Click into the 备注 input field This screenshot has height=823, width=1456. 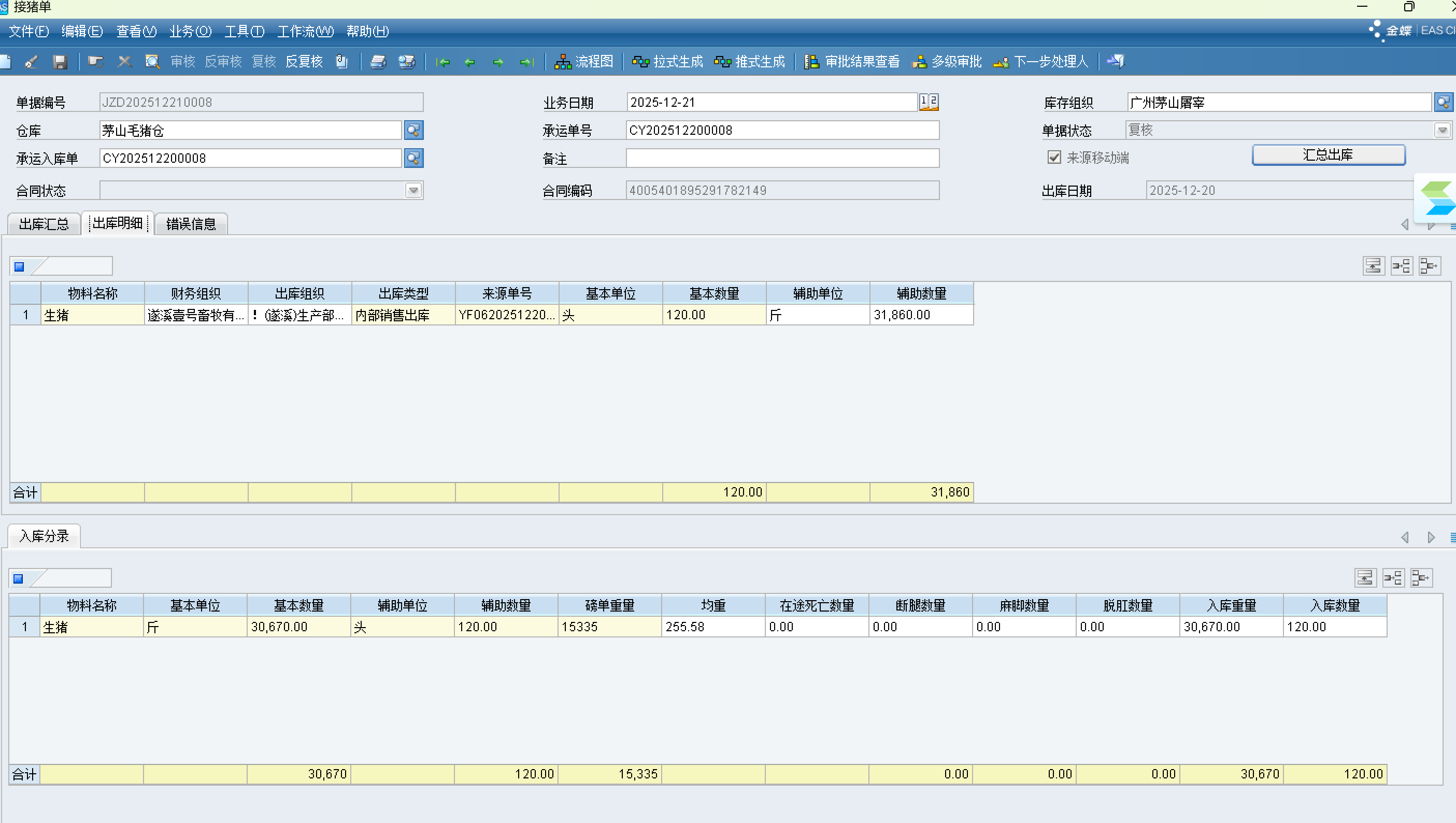tap(782, 158)
